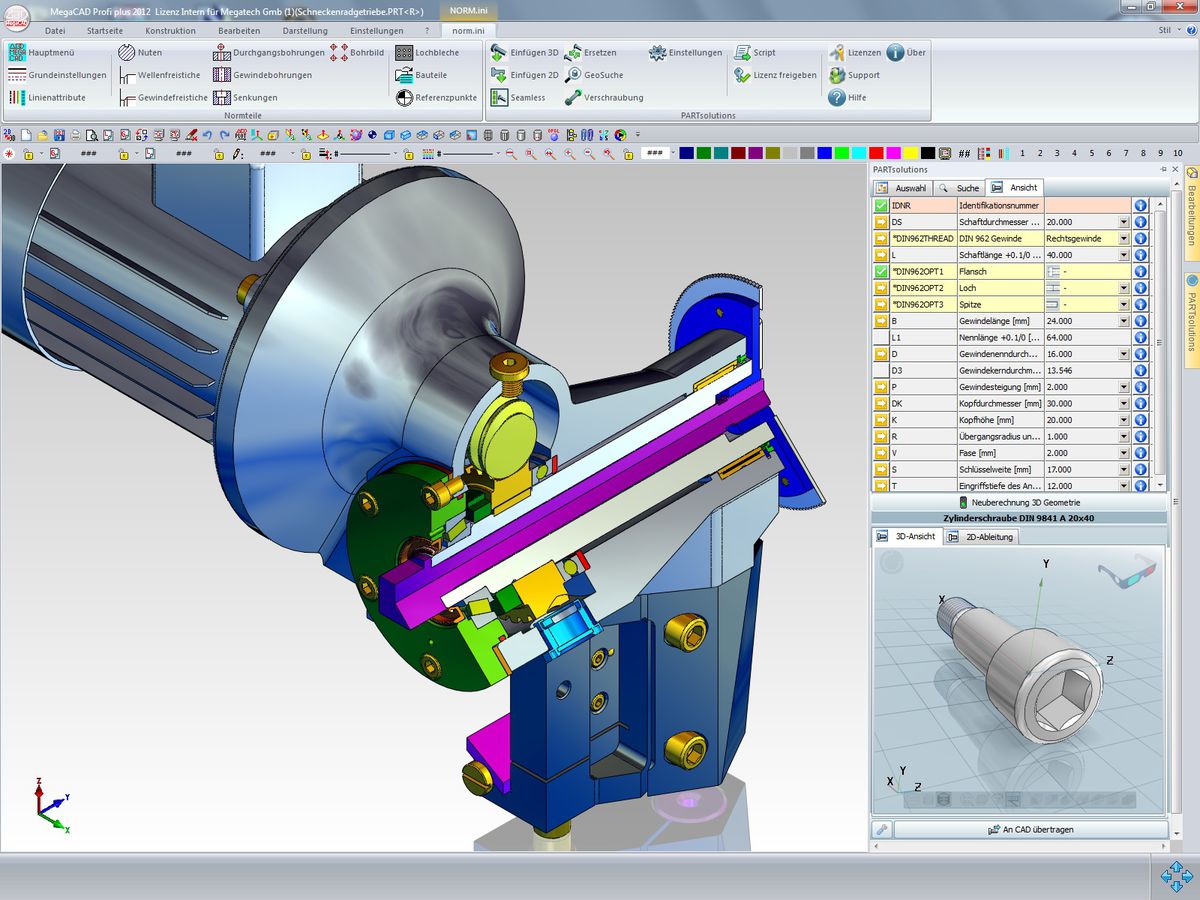This screenshot has height=900, width=1200.
Task: Select the Senkungen tool
Action: tap(222, 98)
